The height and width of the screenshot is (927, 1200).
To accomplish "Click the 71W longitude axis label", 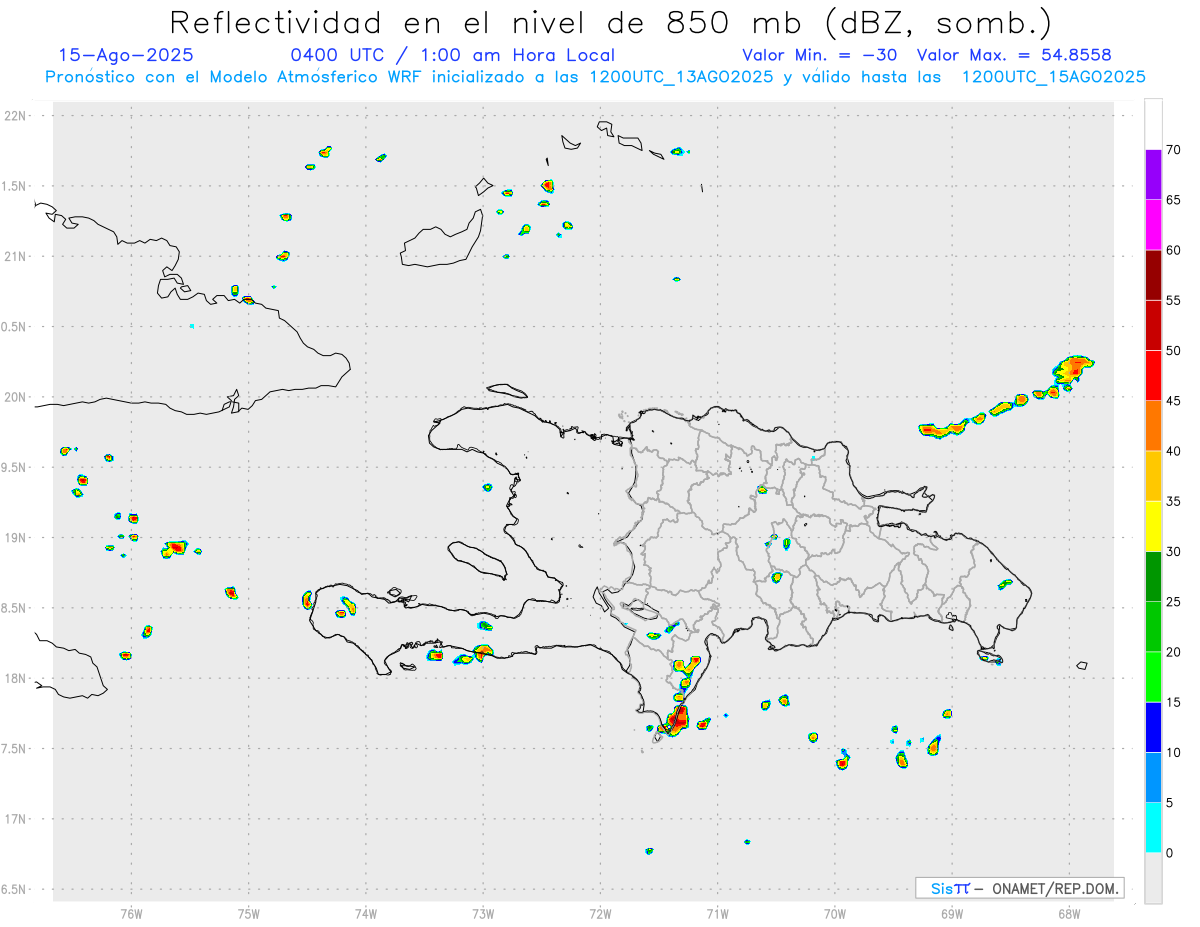I will click(x=717, y=913).
